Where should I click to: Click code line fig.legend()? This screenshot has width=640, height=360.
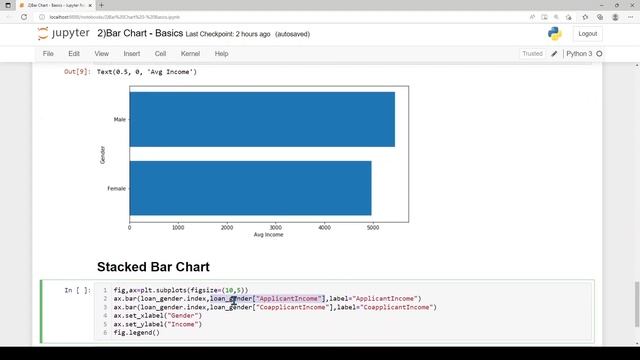click(137, 333)
